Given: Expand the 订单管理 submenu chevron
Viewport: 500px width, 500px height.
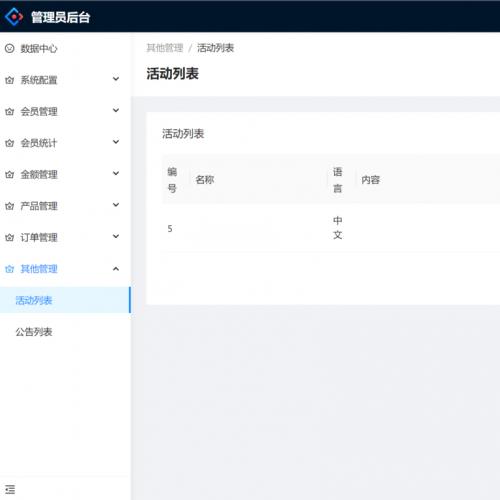Looking at the screenshot, I should coord(116,236).
